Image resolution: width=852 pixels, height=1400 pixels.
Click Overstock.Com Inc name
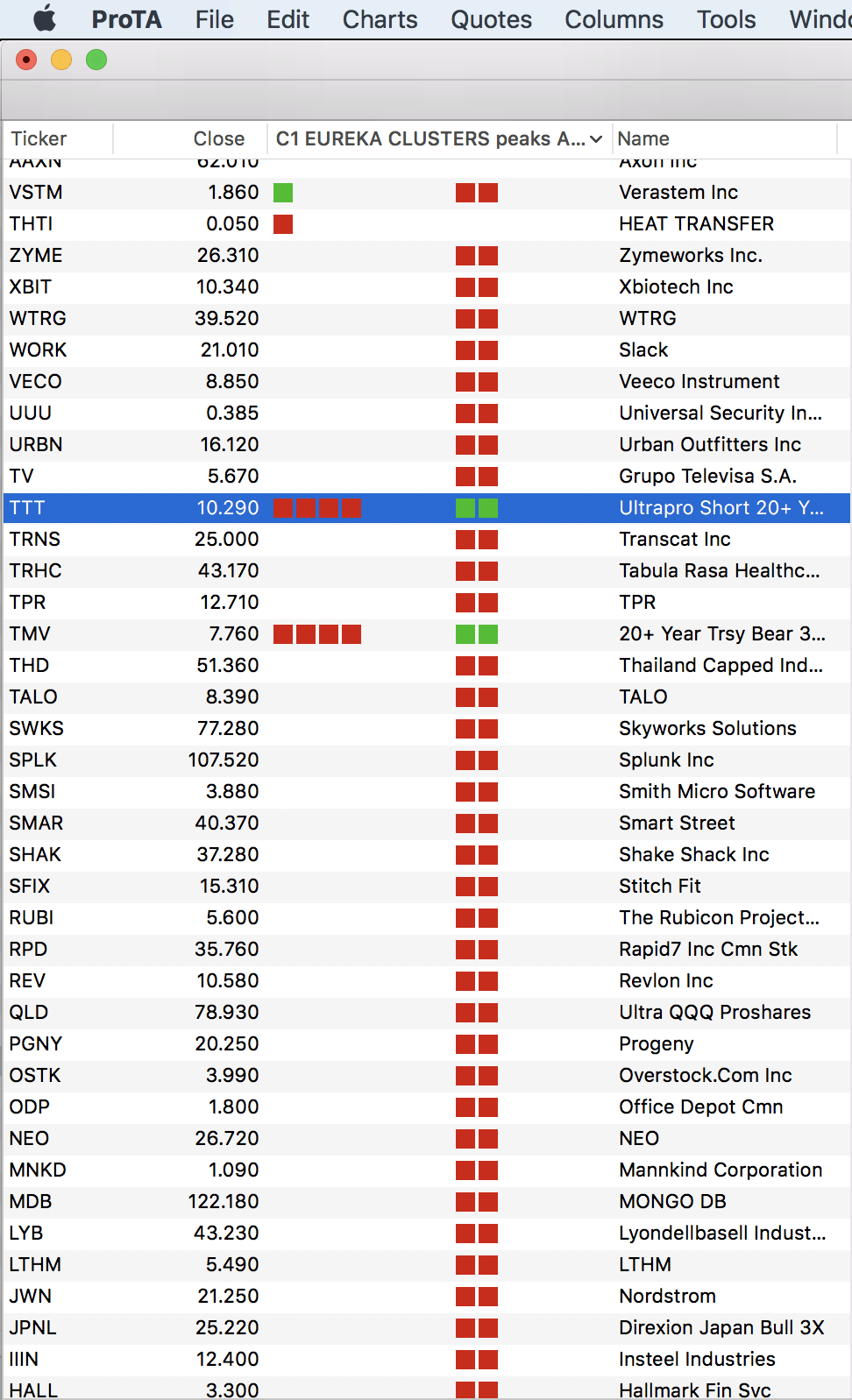[706, 1076]
